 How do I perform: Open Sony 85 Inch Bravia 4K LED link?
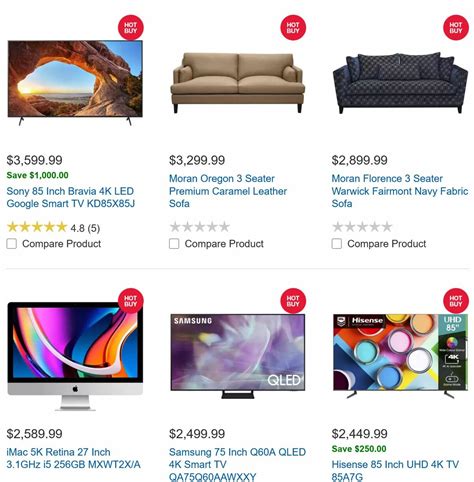[71, 197]
